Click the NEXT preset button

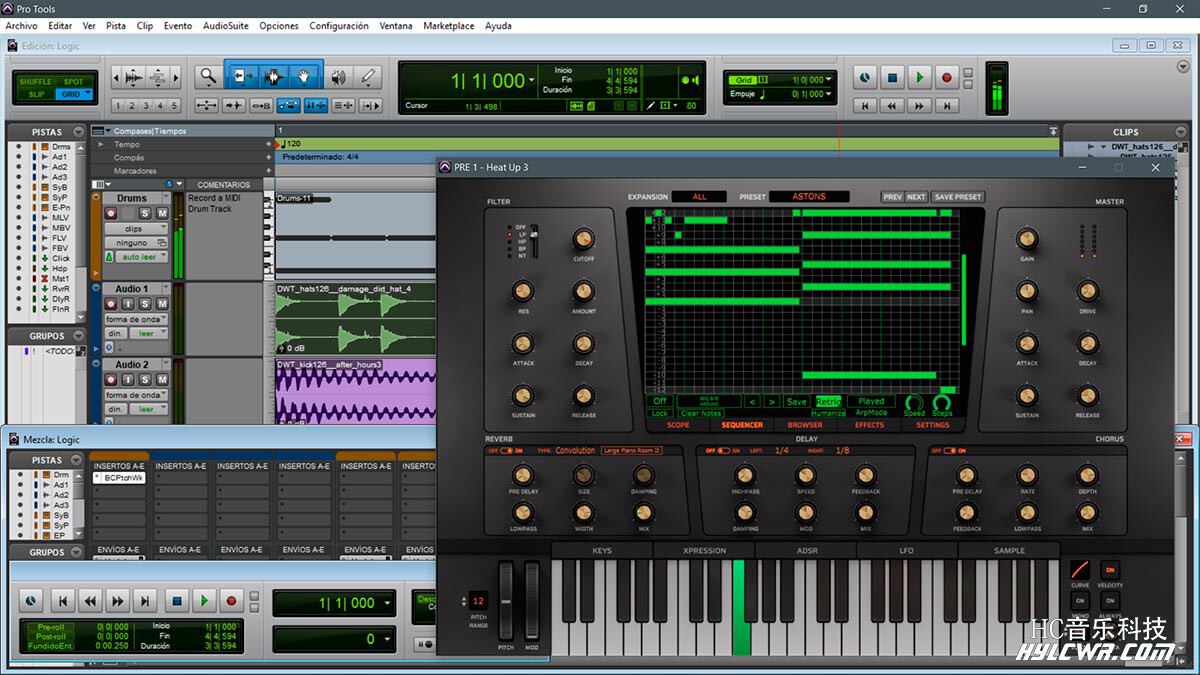[916, 197]
